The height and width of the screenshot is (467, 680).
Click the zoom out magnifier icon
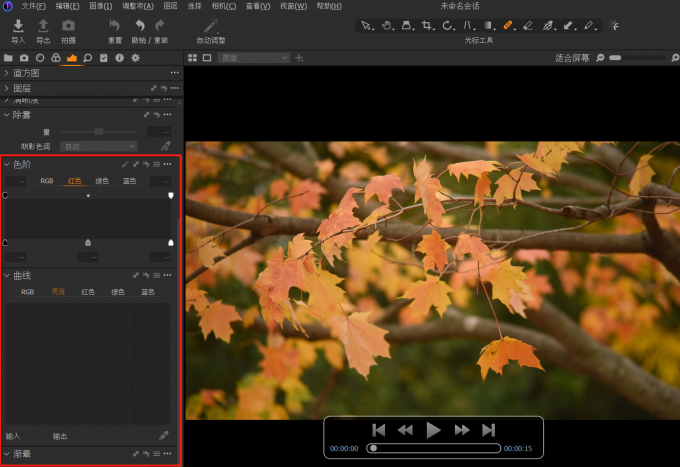(x=600, y=58)
